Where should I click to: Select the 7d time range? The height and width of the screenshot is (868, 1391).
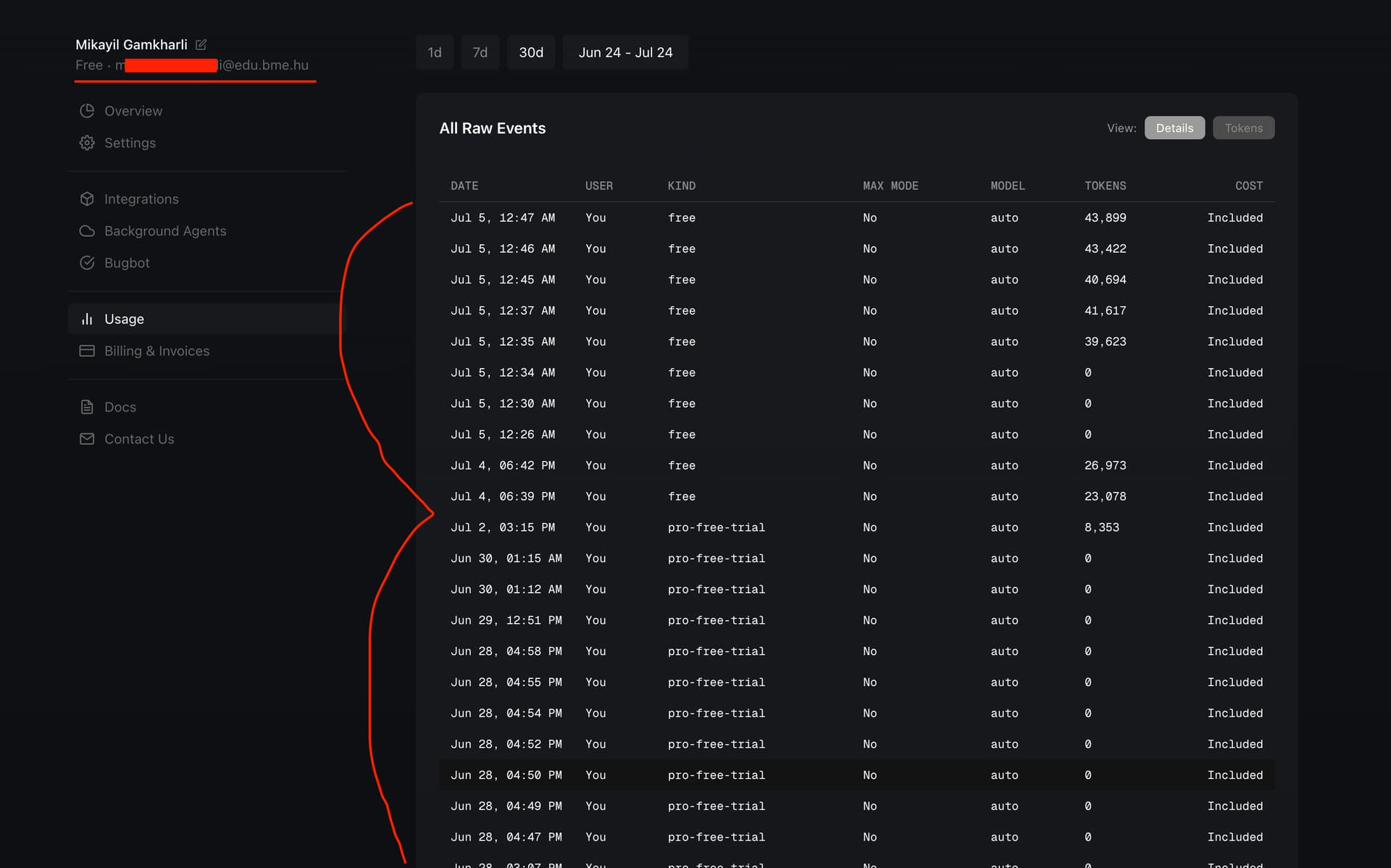click(480, 52)
